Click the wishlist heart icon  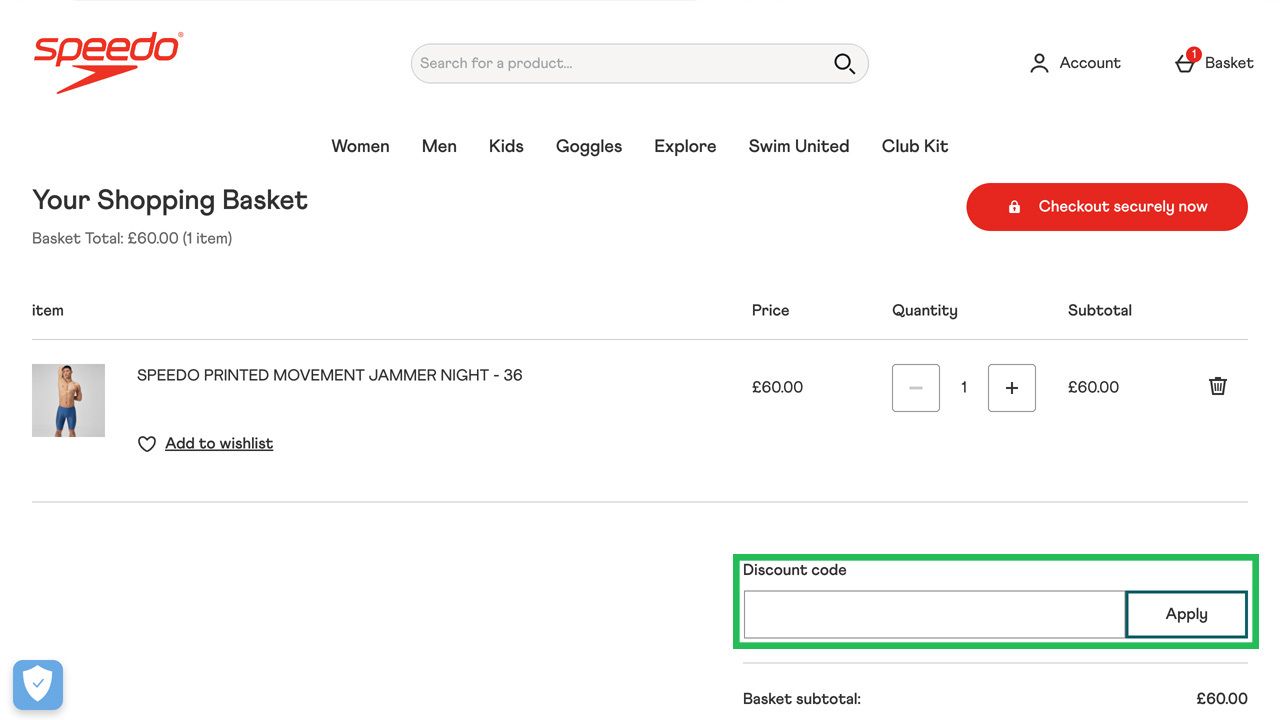click(147, 444)
